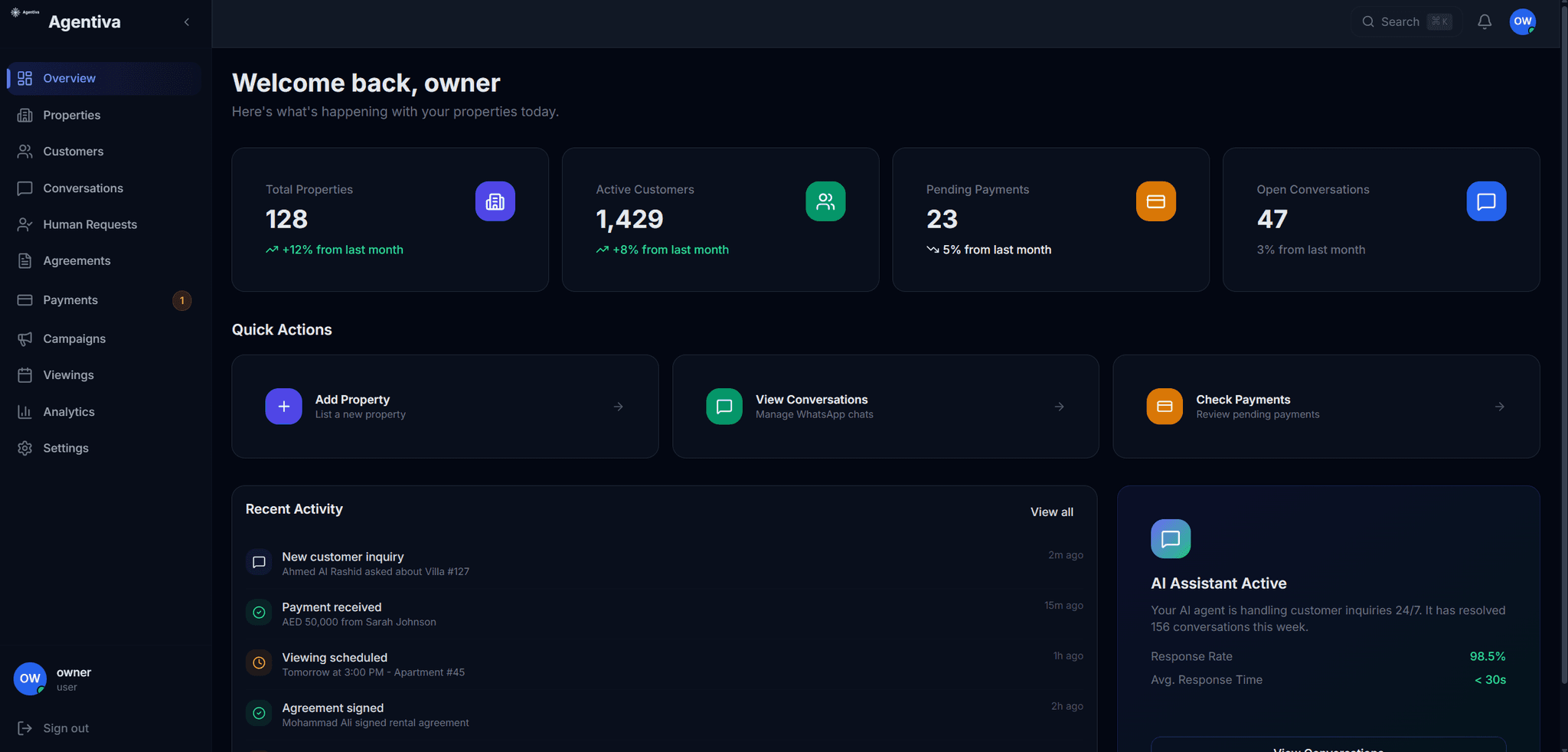The image size is (1568, 752).
Task: Click the search magnifier in top bar
Action: click(x=1368, y=21)
